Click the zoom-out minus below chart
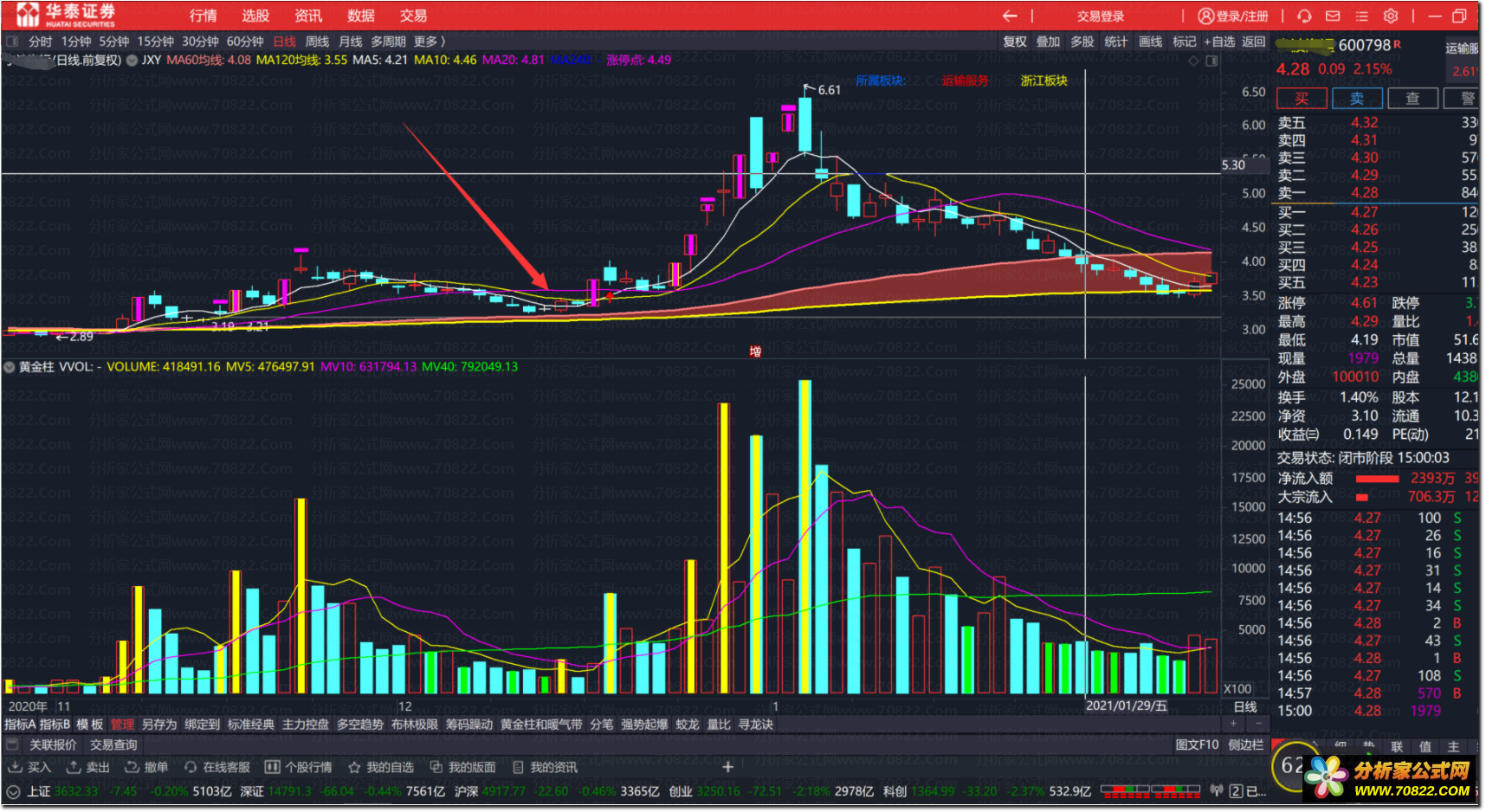 point(1258,724)
